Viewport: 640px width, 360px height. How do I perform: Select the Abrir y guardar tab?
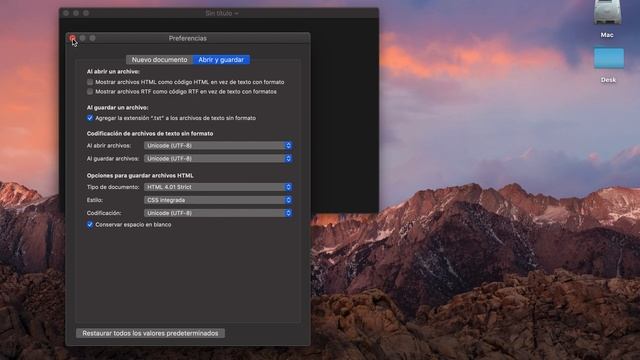point(221,60)
